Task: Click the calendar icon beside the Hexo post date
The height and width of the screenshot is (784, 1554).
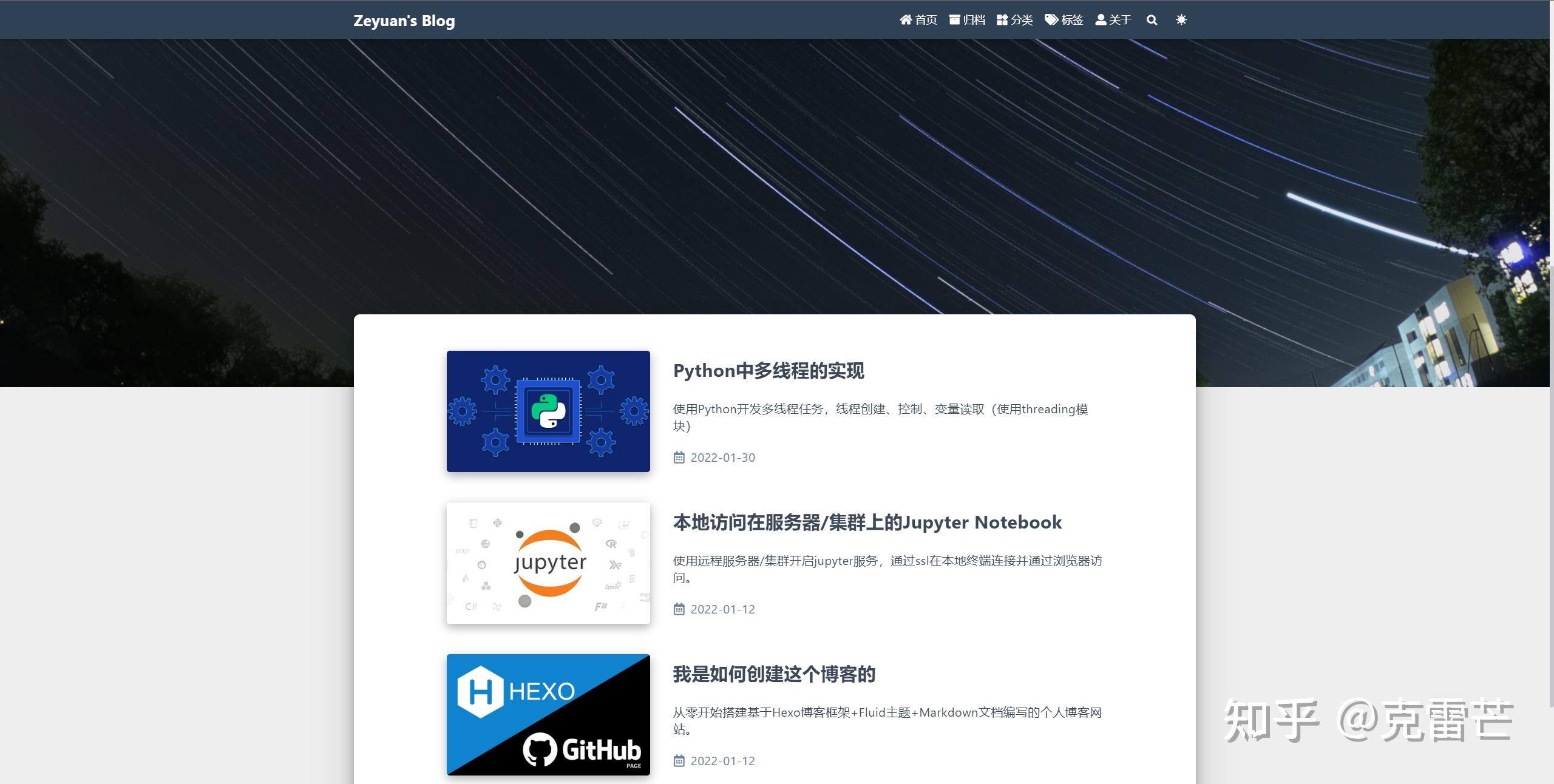Action: pos(679,760)
